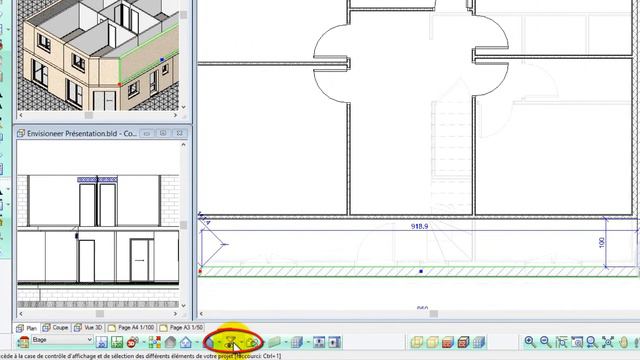Click the second pale yellow cube icon
Image resolution: width=640 pixels, height=360 pixels.
(432, 342)
